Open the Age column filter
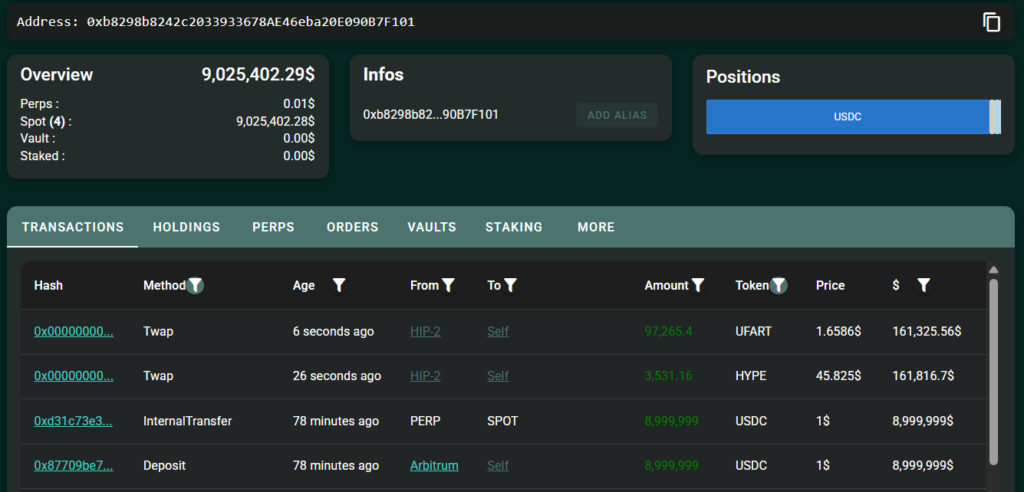The height and width of the screenshot is (492, 1024). (339, 286)
